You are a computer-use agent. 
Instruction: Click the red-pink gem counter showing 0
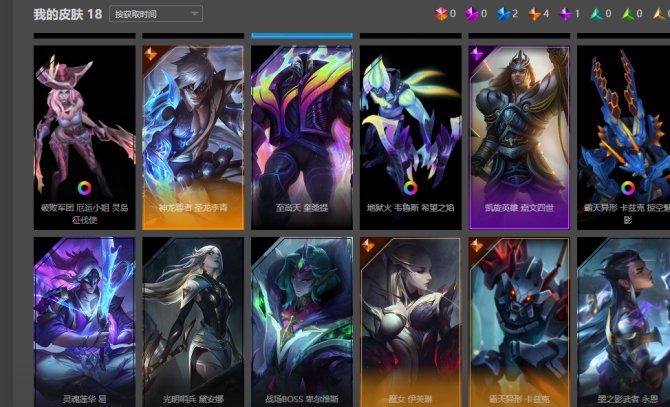coord(445,14)
